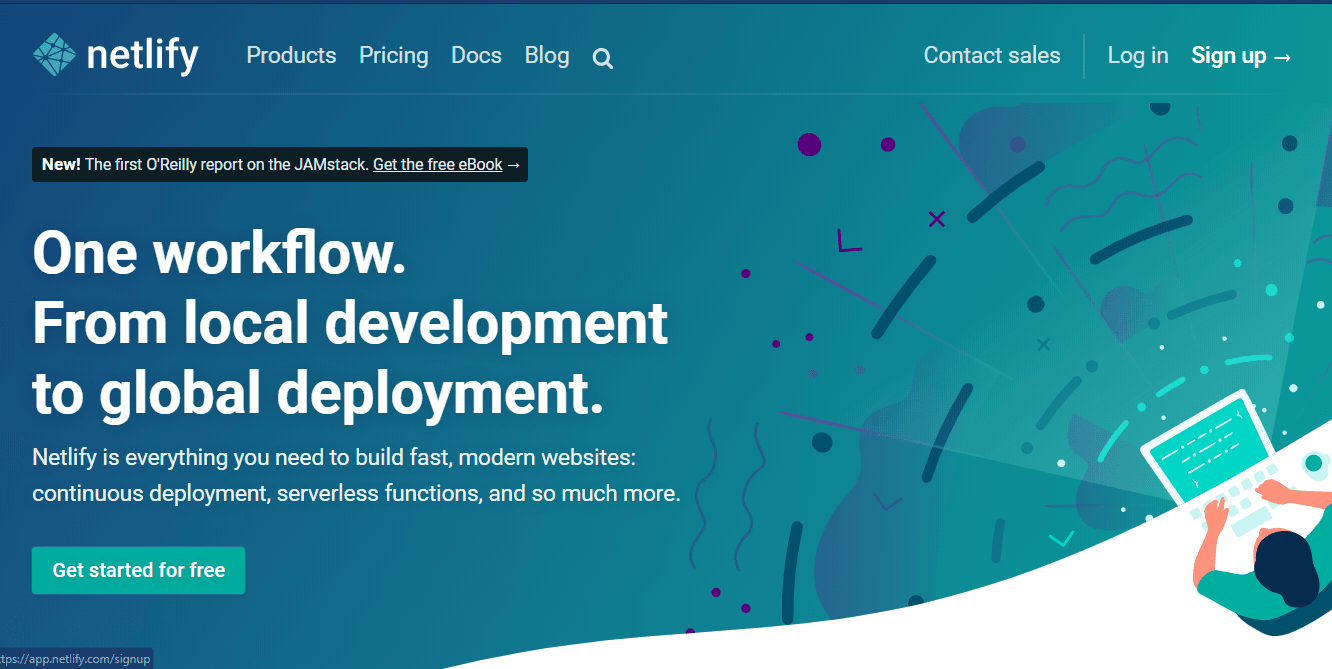Open the Products menu
Screen dimensions: 1332x669
pyautogui.click(x=291, y=56)
